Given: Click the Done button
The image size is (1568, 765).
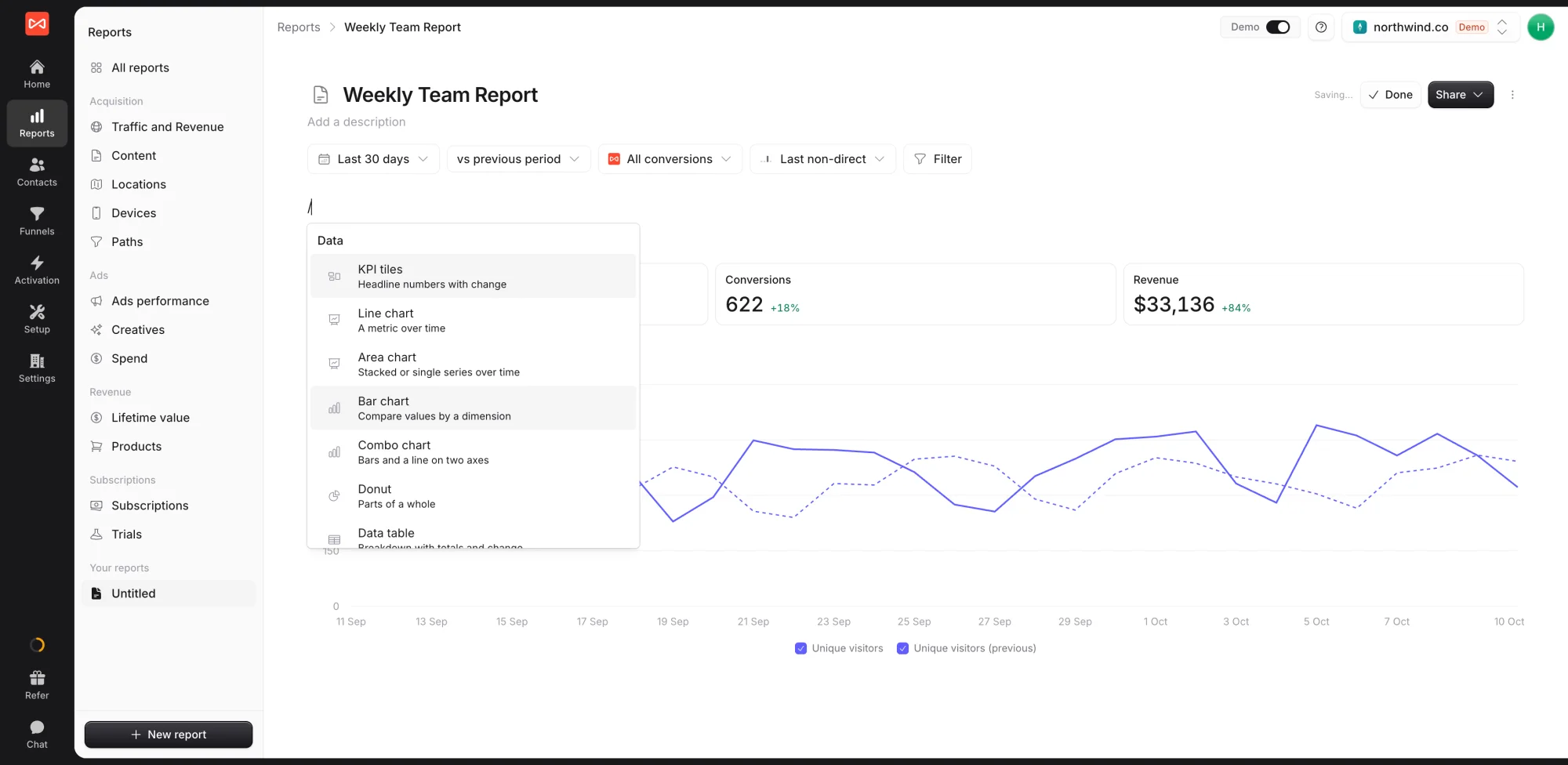Looking at the screenshot, I should coord(1390,95).
